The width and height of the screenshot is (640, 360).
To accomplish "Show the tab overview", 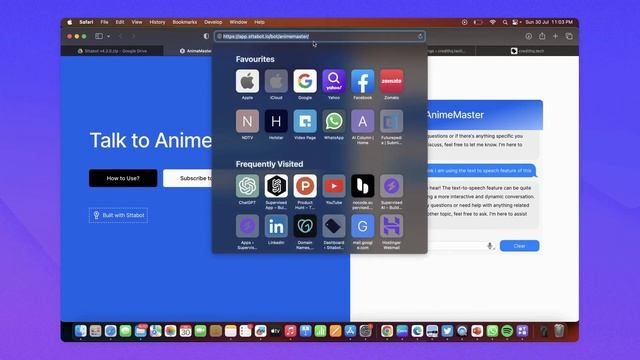I will pyautogui.click(x=569, y=36).
